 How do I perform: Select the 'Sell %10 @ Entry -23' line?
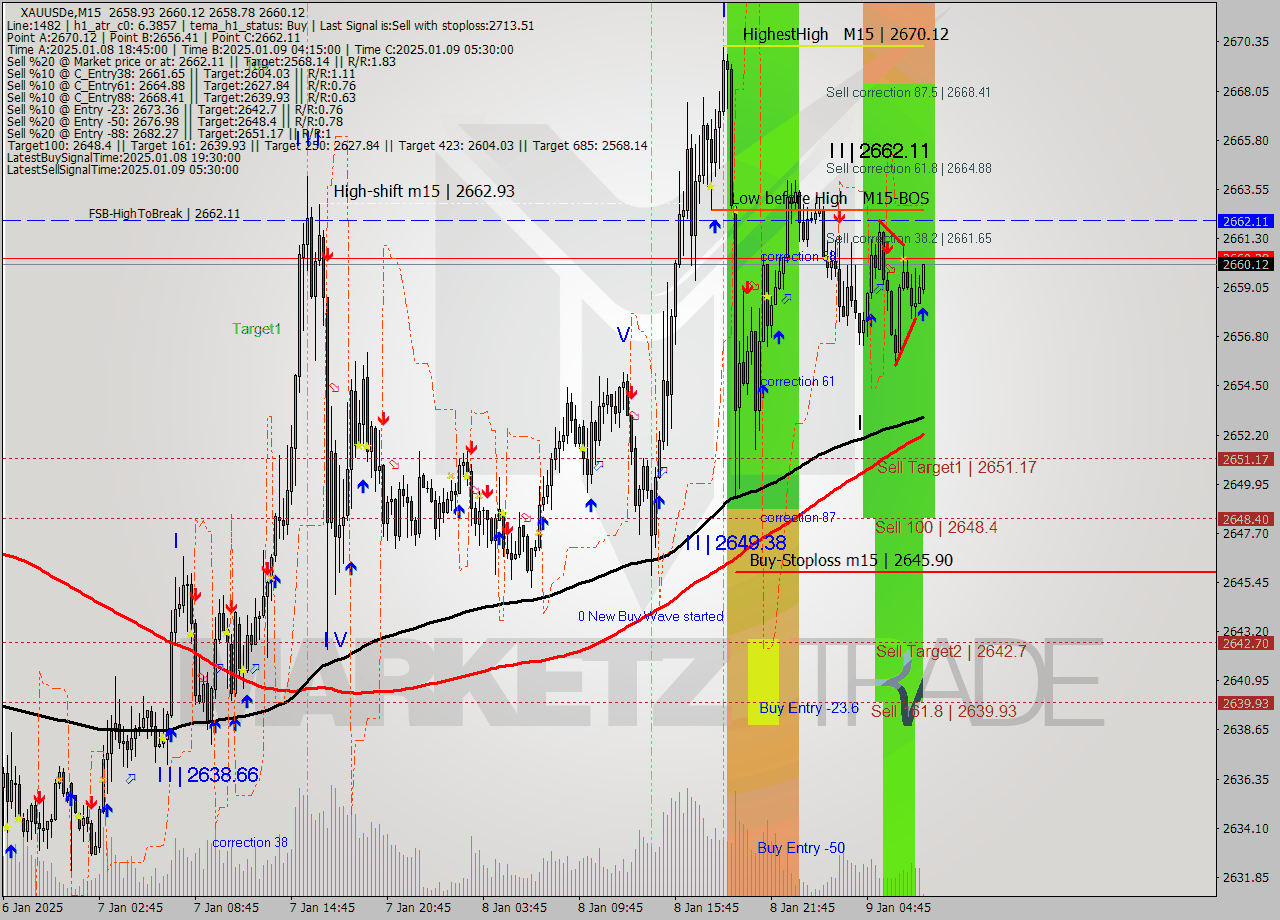coord(175,109)
